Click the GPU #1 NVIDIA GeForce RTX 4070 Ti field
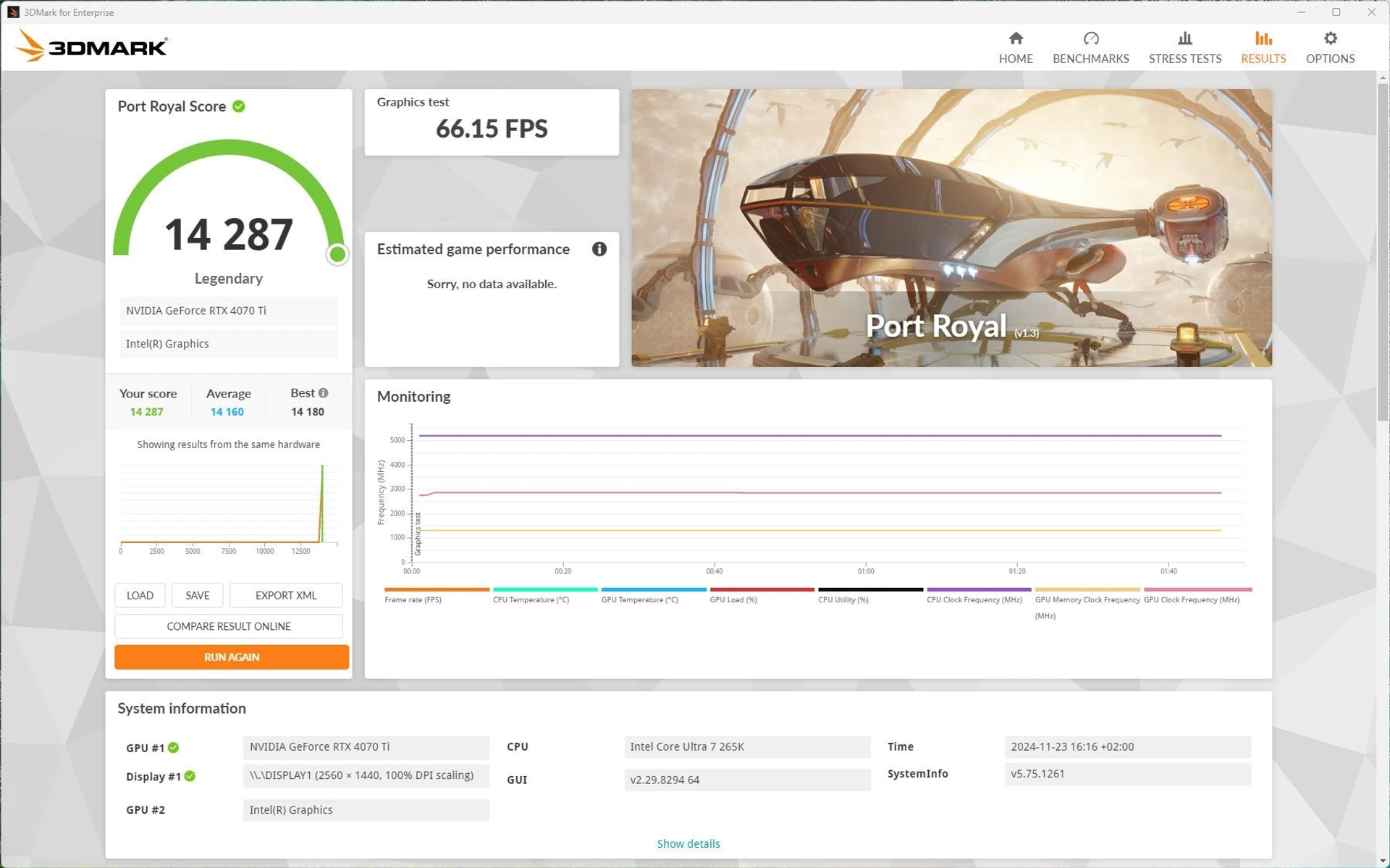The image size is (1390, 868). pos(366,746)
